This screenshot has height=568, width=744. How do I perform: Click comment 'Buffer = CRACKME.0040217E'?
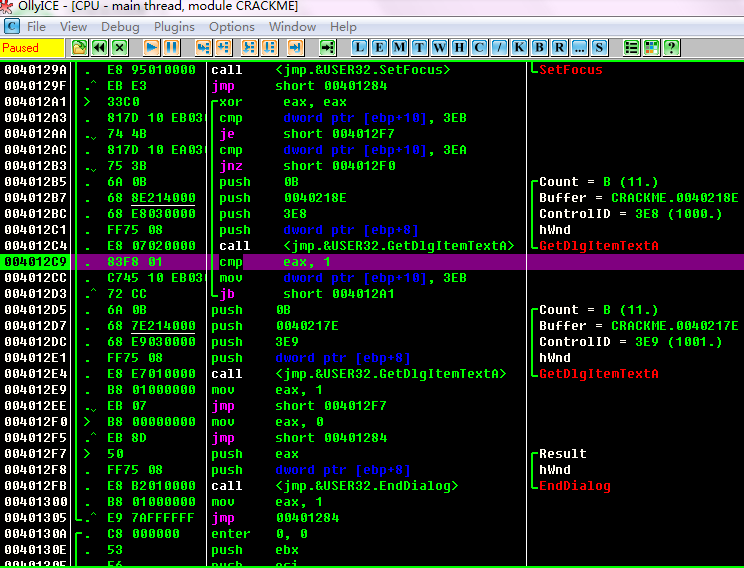(639, 326)
